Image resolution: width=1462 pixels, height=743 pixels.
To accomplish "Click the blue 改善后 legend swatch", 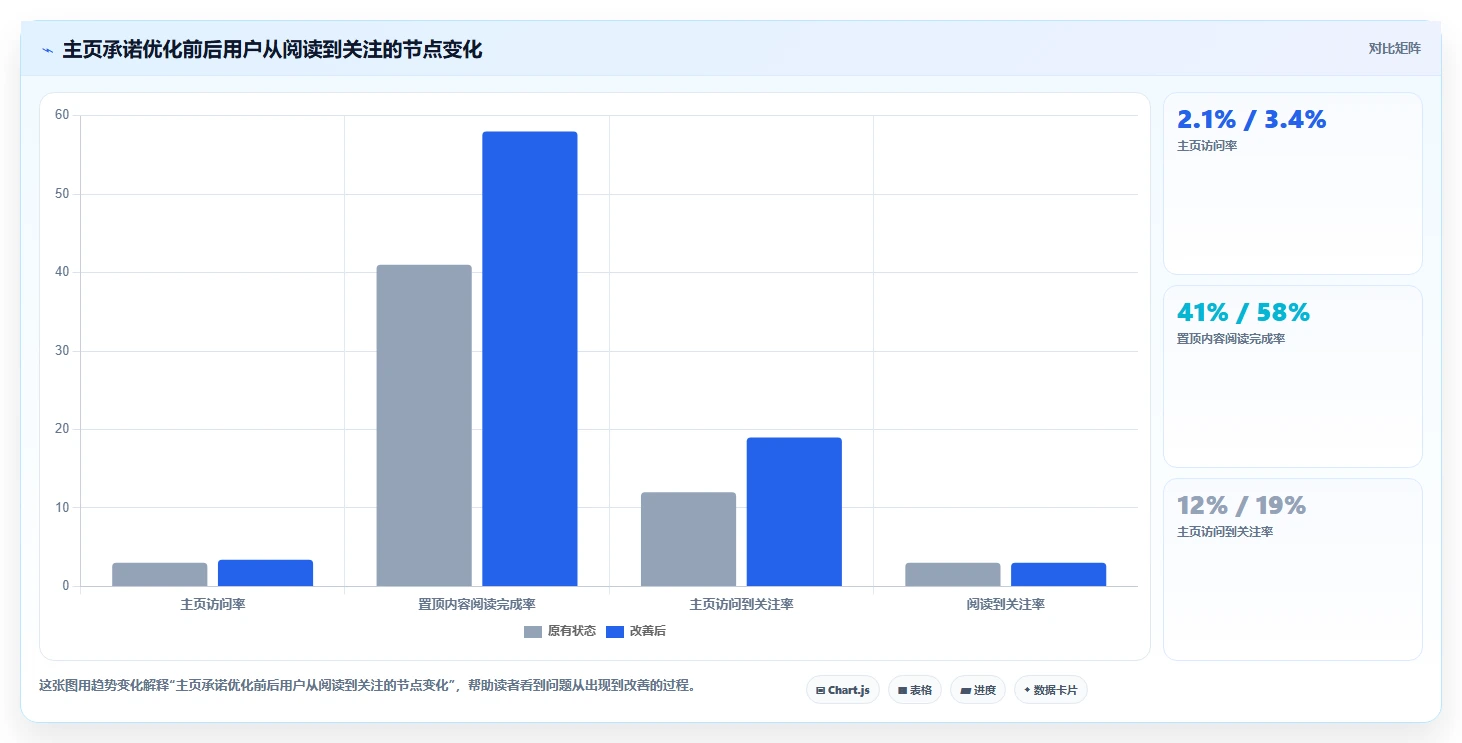I will (x=616, y=632).
